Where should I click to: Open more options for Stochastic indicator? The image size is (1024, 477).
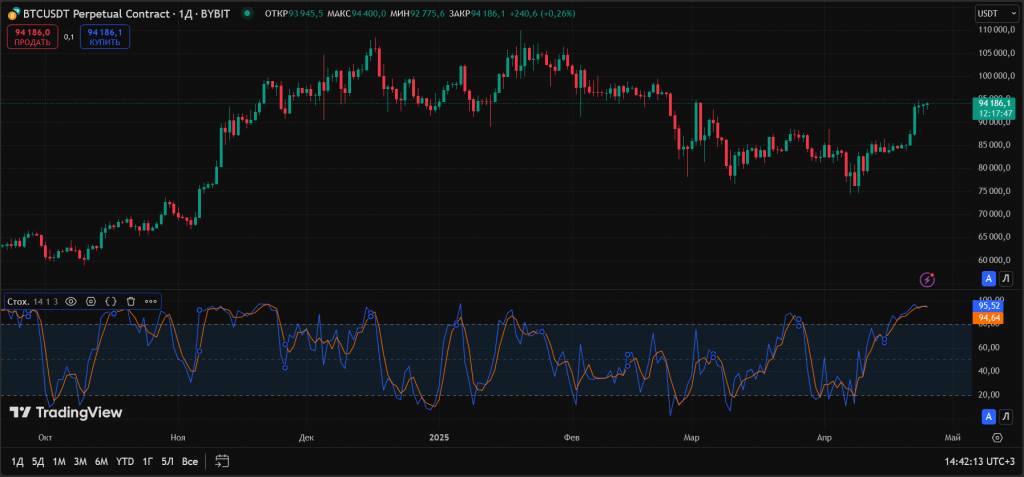point(151,301)
